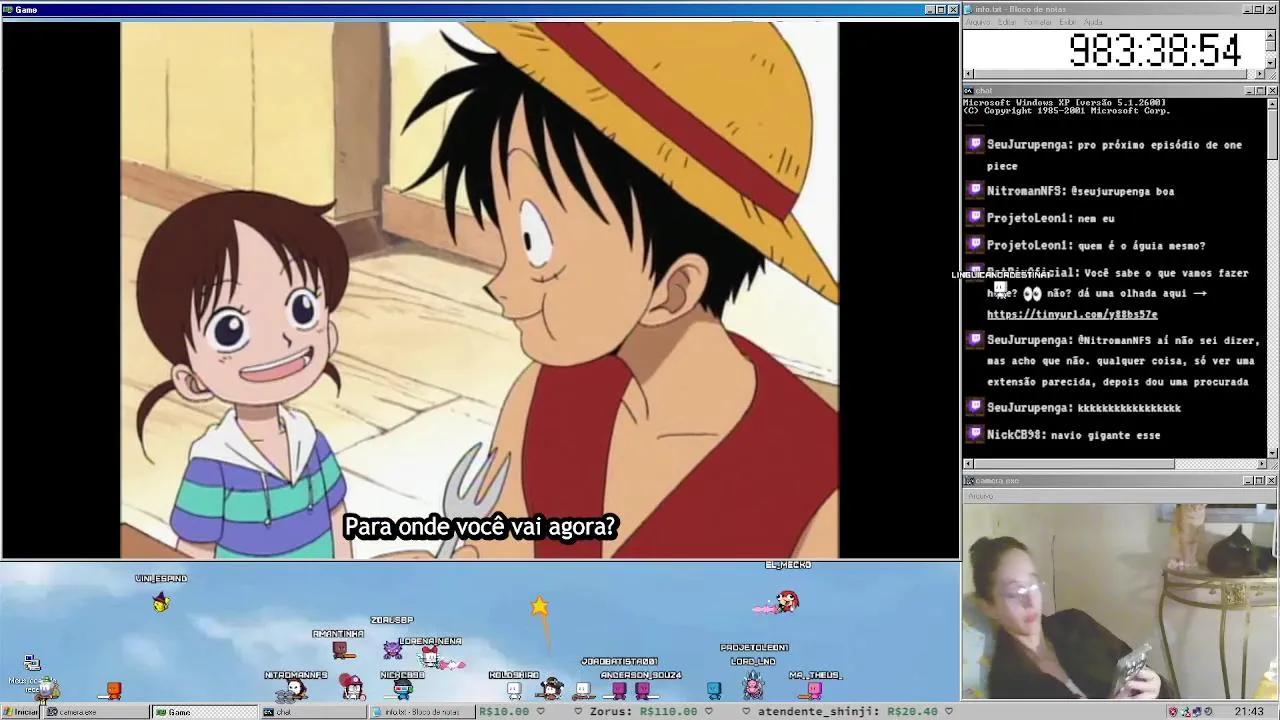Screen dimensions: 1280x720
Task: Click the yellow shooting star in overlay
Action: (540, 606)
